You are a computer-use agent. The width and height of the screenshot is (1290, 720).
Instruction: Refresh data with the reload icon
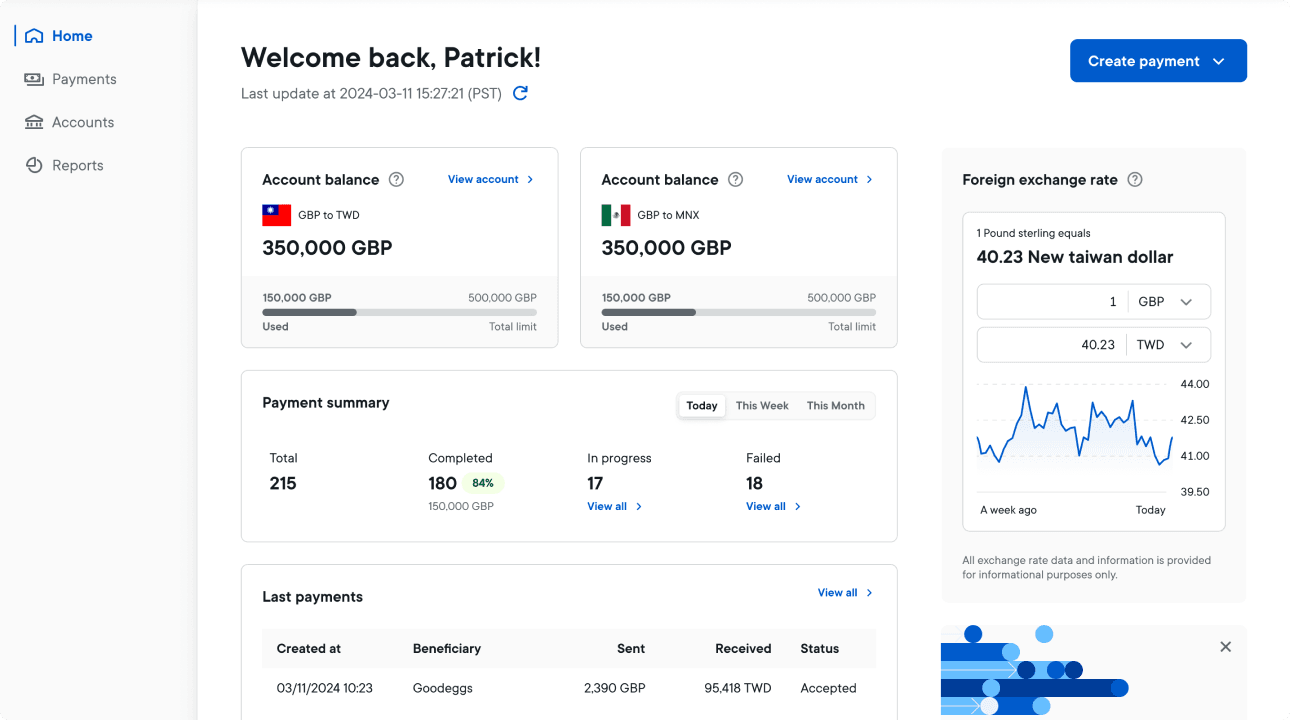[519, 93]
